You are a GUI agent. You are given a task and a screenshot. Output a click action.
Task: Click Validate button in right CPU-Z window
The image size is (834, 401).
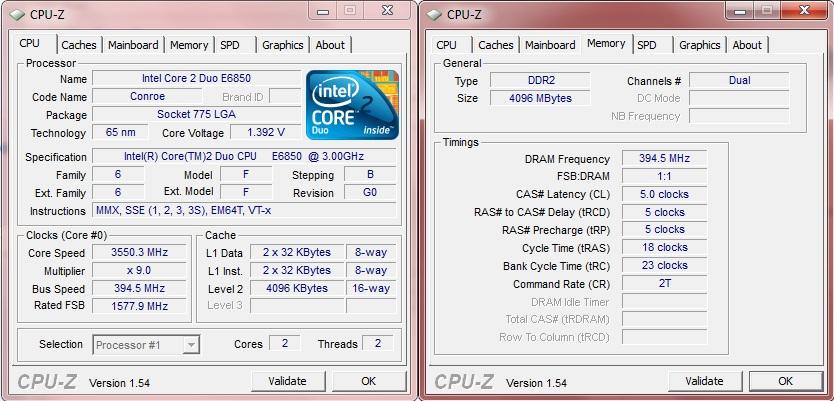[704, 381]
